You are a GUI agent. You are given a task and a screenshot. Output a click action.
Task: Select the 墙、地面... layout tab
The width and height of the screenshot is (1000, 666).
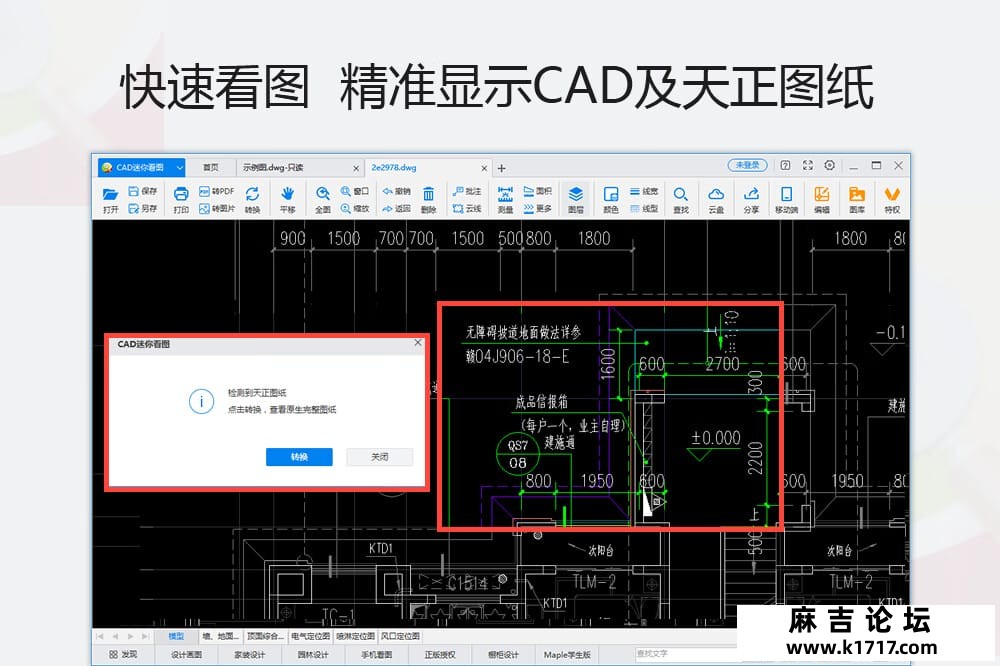click(221, 636)
